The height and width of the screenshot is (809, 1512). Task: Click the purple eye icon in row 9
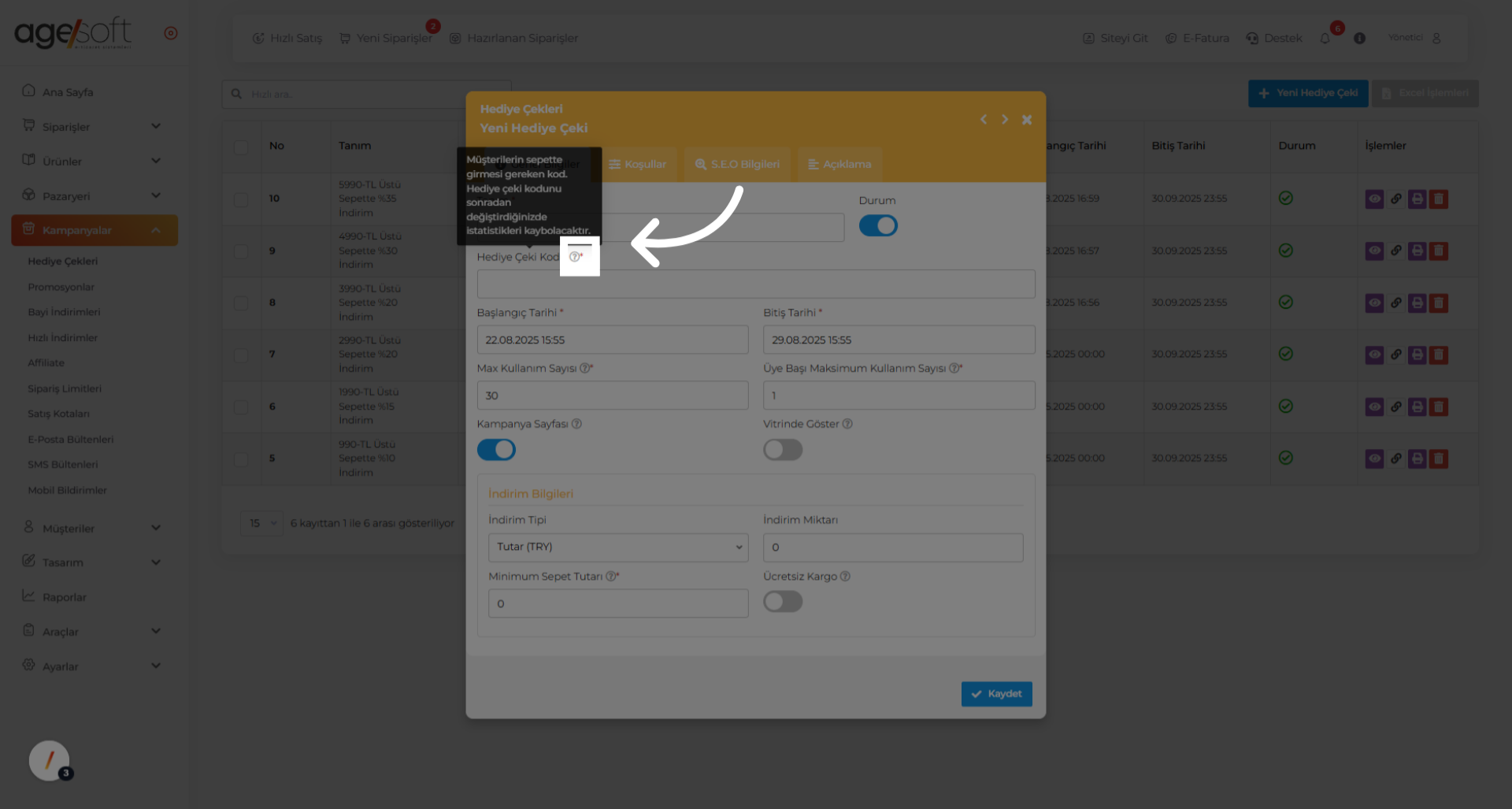[1374, 251]
